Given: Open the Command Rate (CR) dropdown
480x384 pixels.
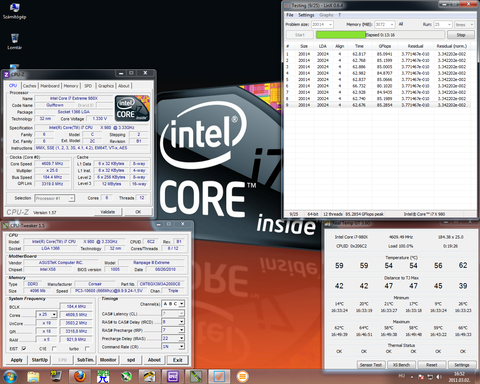Looking at the screenshot, I should click(x=181, y=347).
